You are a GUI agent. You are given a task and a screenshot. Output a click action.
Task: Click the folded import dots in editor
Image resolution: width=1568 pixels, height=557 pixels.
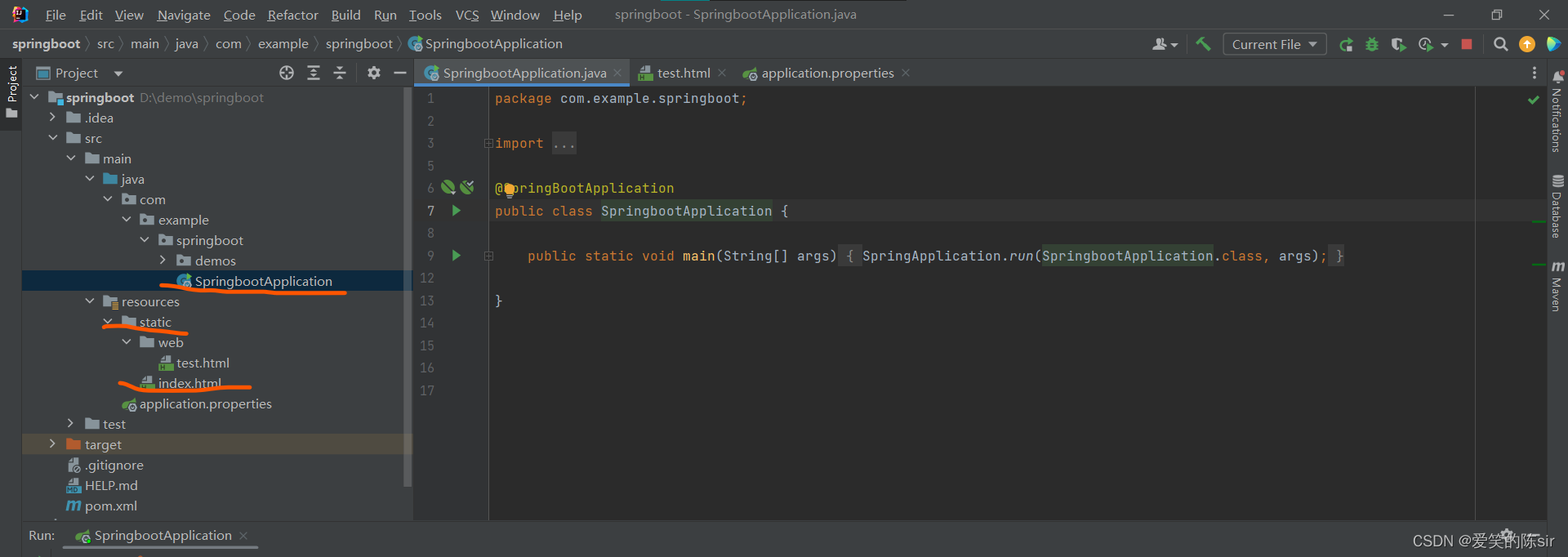563,144
